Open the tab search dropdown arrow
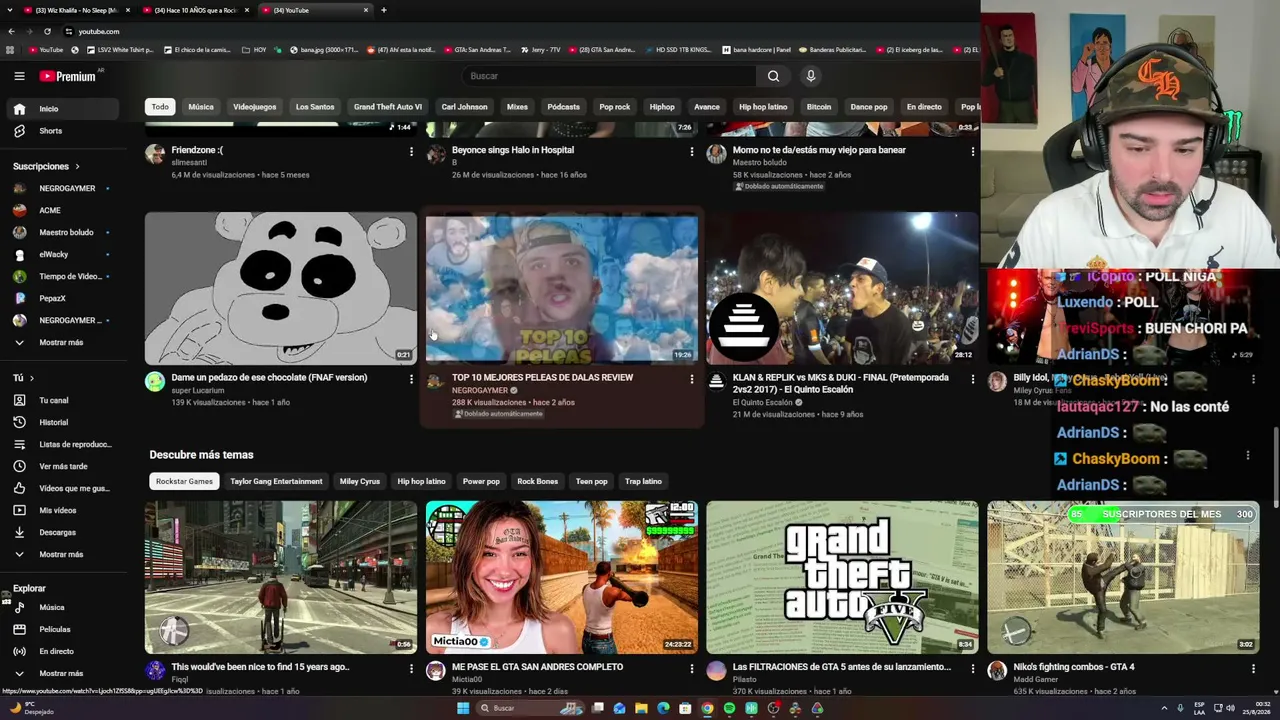 (12, 10)
